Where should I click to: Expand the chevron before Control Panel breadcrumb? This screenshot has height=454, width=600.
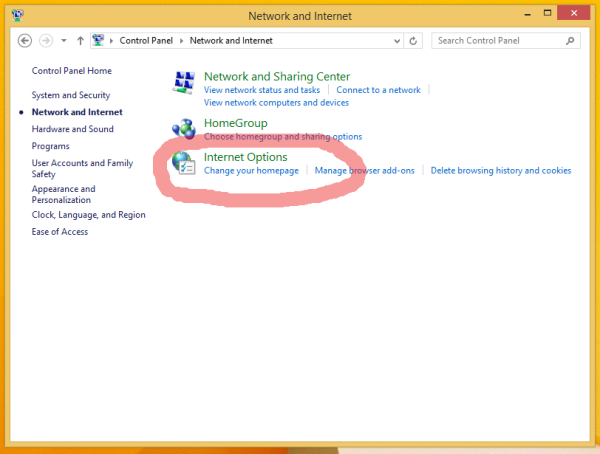(x=111, y=41)
